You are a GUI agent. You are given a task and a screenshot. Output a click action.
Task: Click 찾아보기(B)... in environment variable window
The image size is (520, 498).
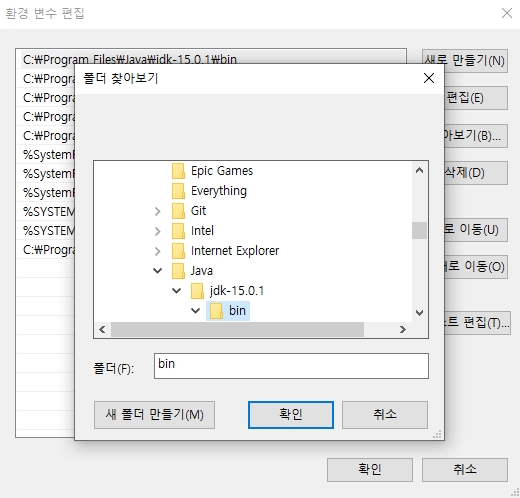(x=476, y=136)
